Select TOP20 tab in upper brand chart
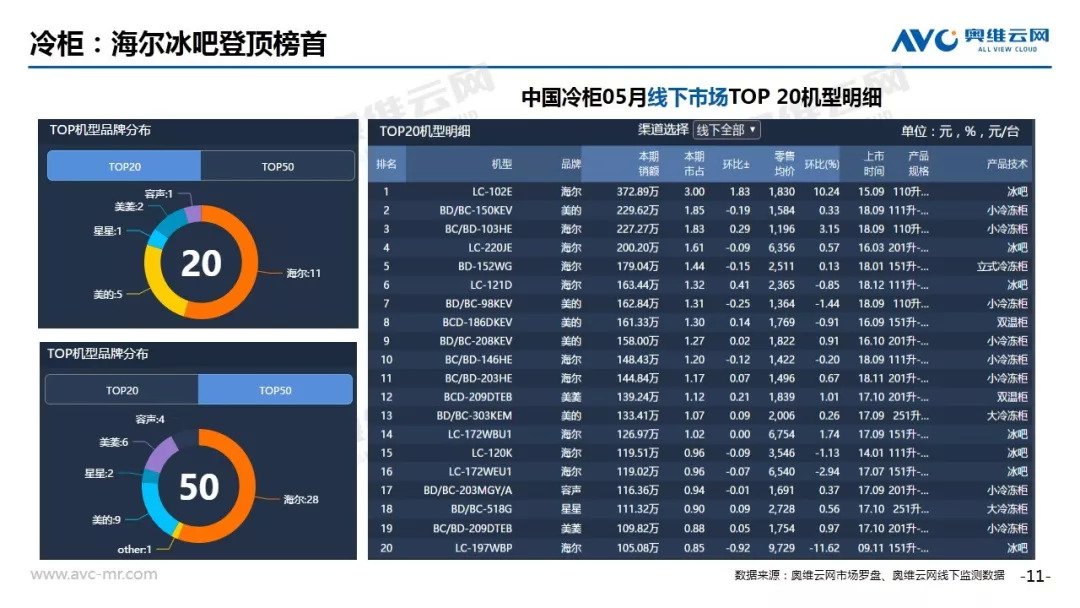This screenshot has height=608, width=1080. [125, 166]
